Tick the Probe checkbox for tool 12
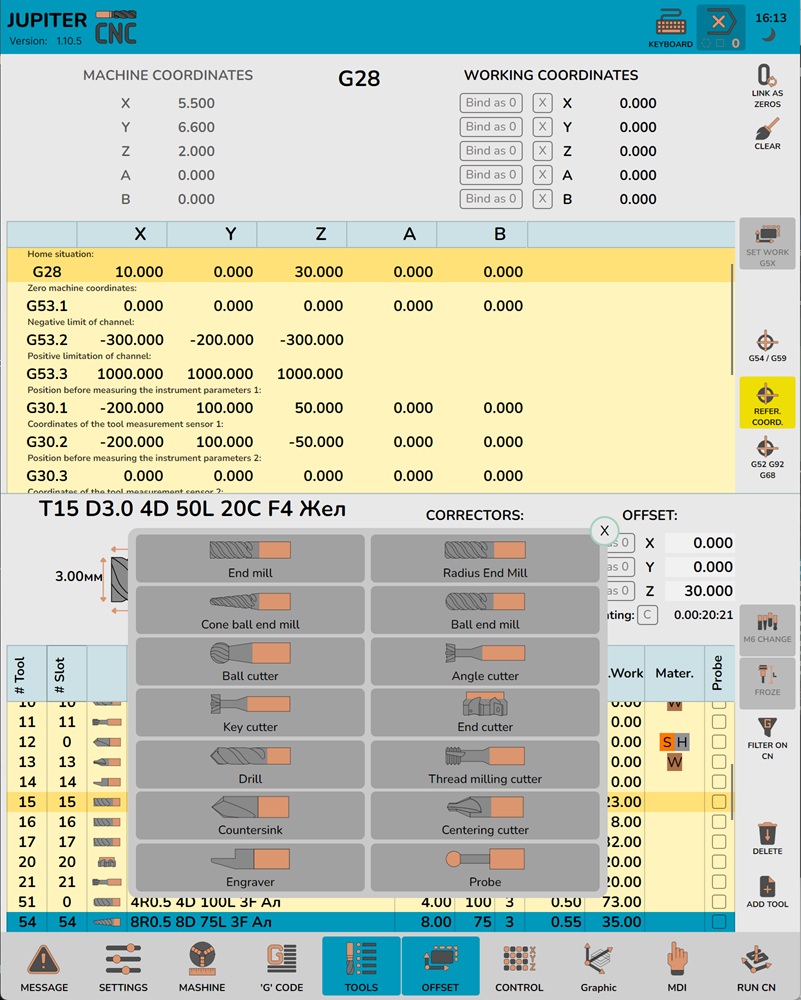 (x=717, y=742)
